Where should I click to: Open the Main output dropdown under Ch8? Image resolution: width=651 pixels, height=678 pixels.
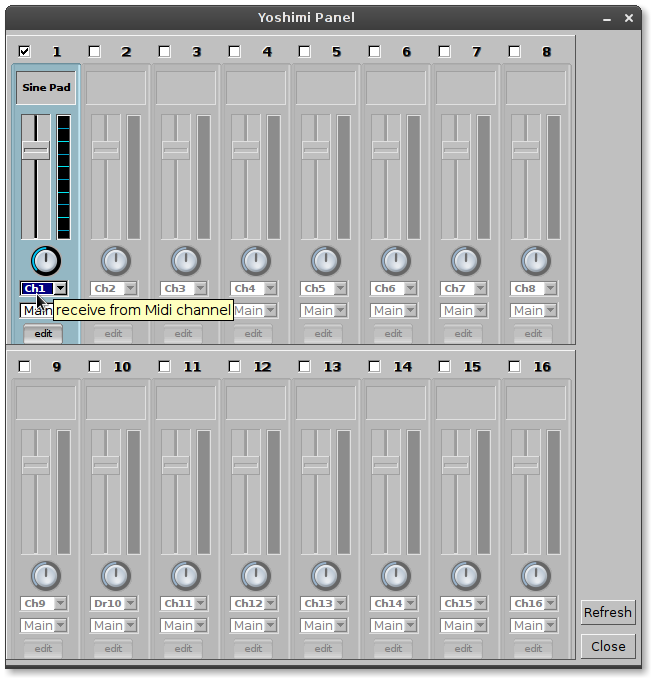pyautogui.click(x=534, y=310)
